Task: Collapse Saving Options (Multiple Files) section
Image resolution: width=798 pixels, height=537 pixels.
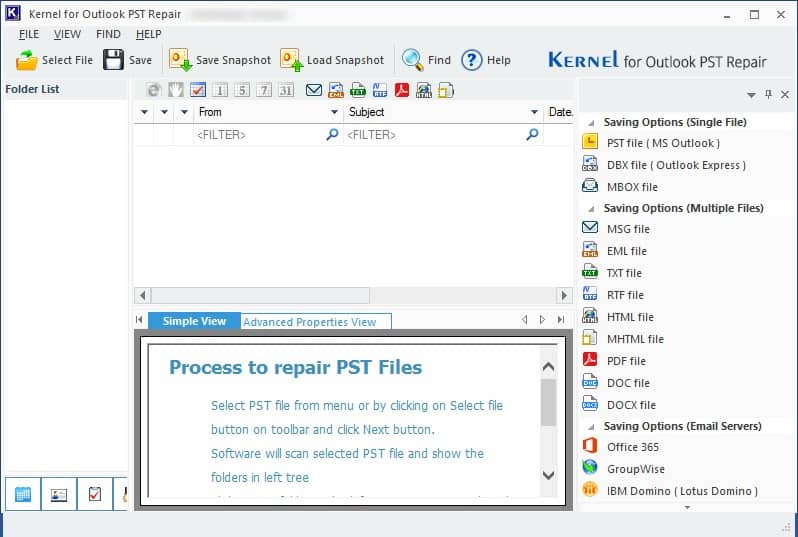Action: [x=591, y=209]
